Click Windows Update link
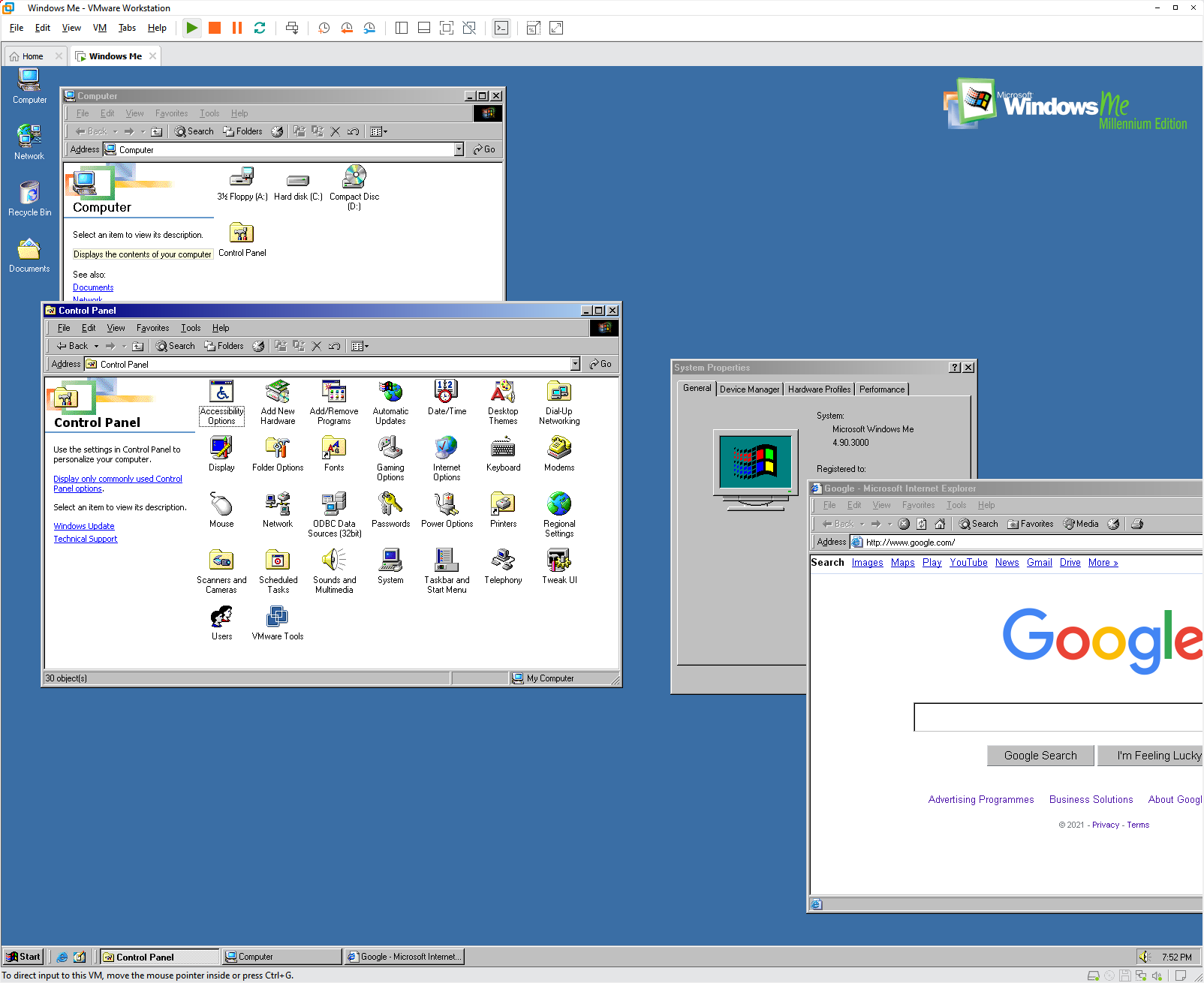 point(84,526)
